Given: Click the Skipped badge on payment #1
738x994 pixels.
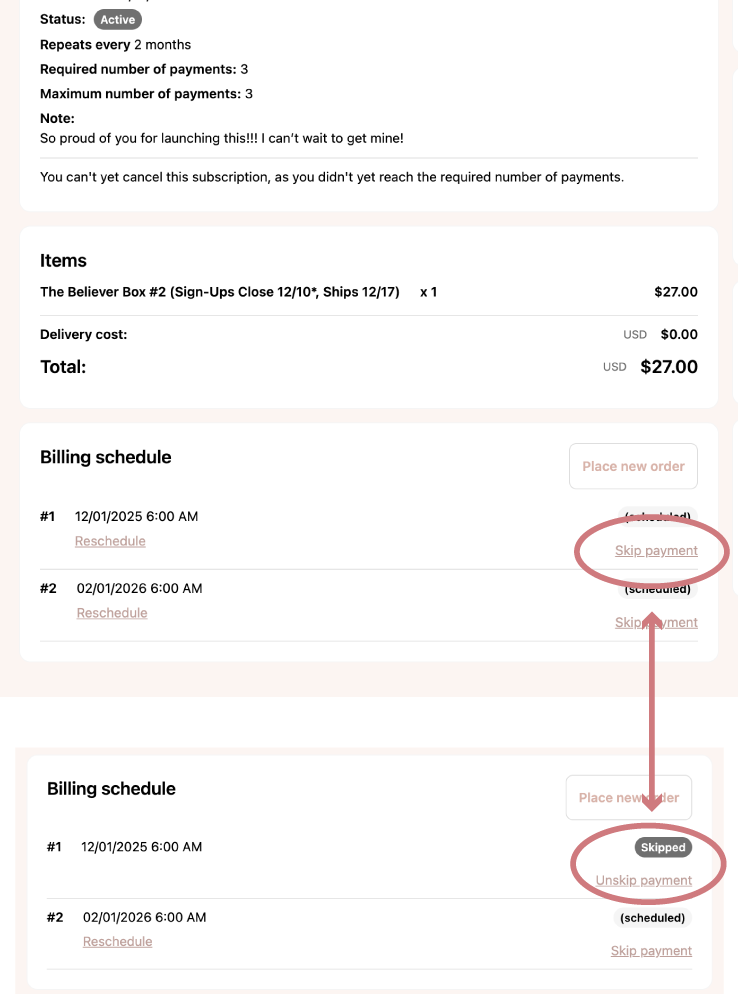Looking at the screenshot, I should 663,847.
